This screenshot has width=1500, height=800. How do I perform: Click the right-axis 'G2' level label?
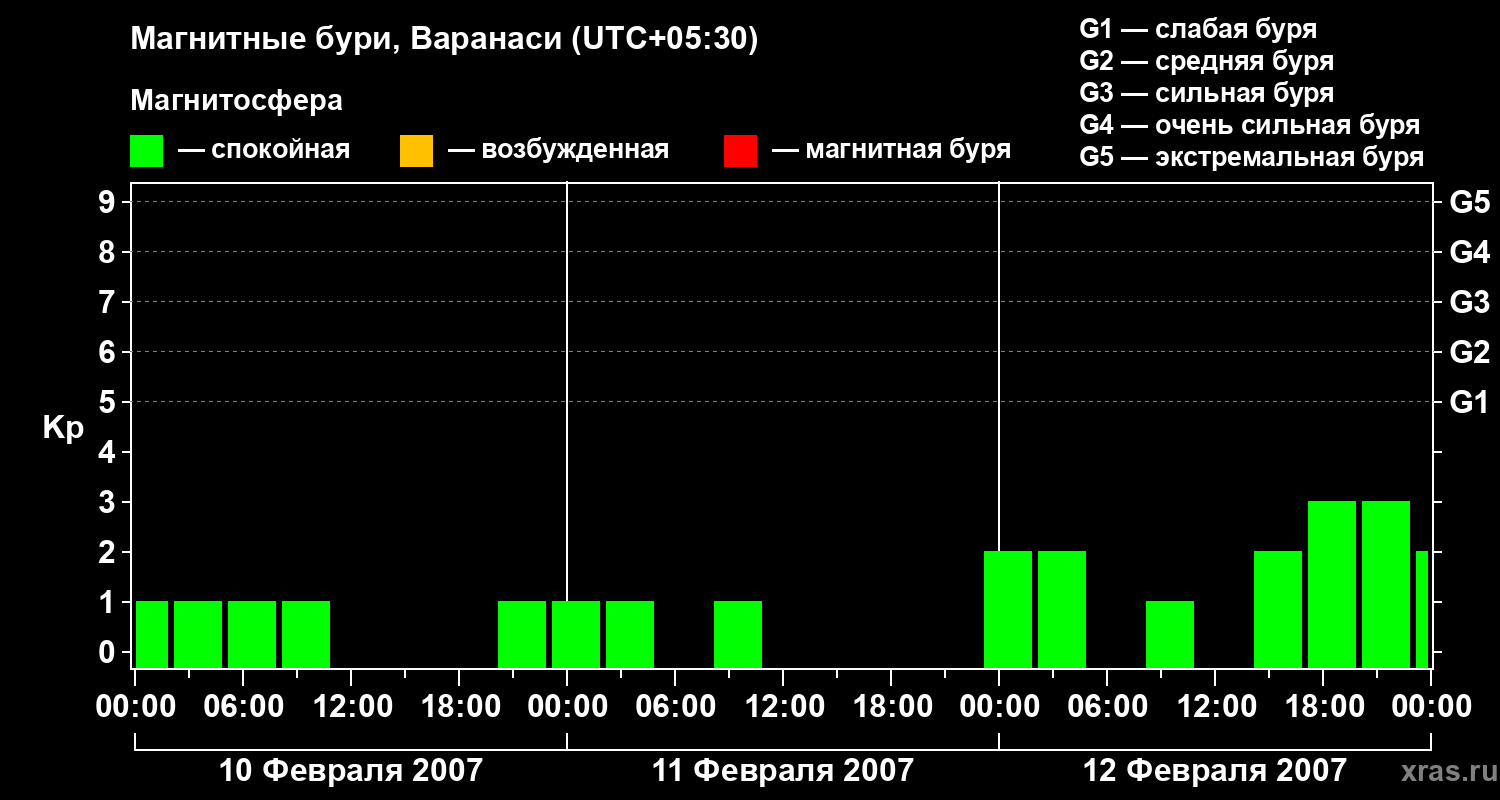(x=1470, y=352)
